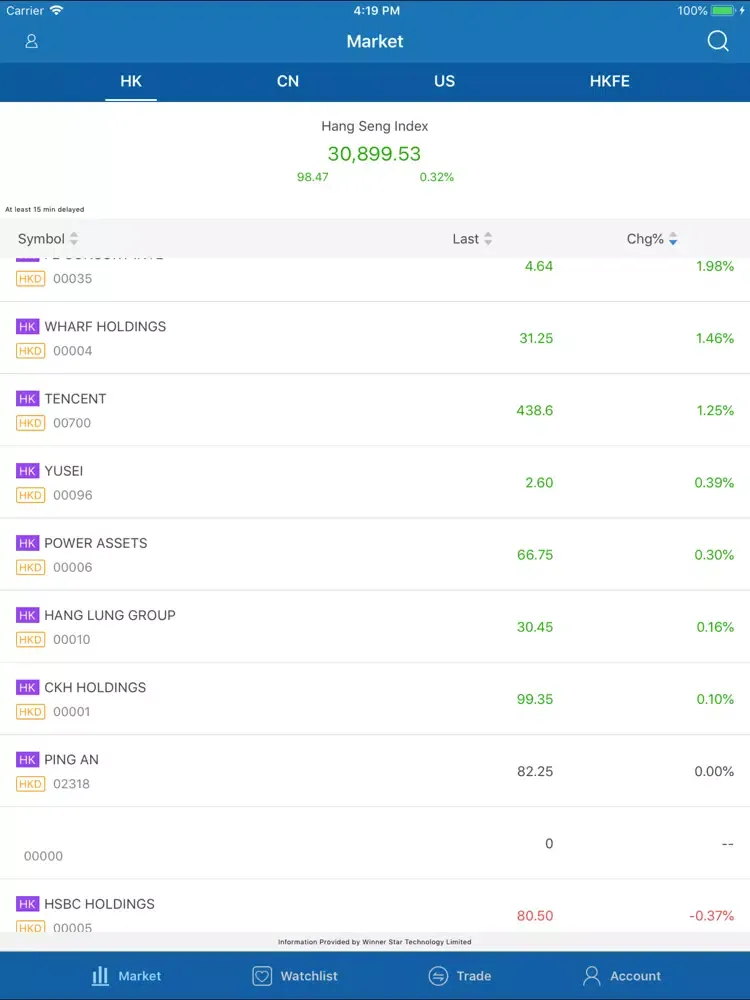750x1000 pixels.
Task: Select the empty 00000 symbol row
Action: click(375, 843)
